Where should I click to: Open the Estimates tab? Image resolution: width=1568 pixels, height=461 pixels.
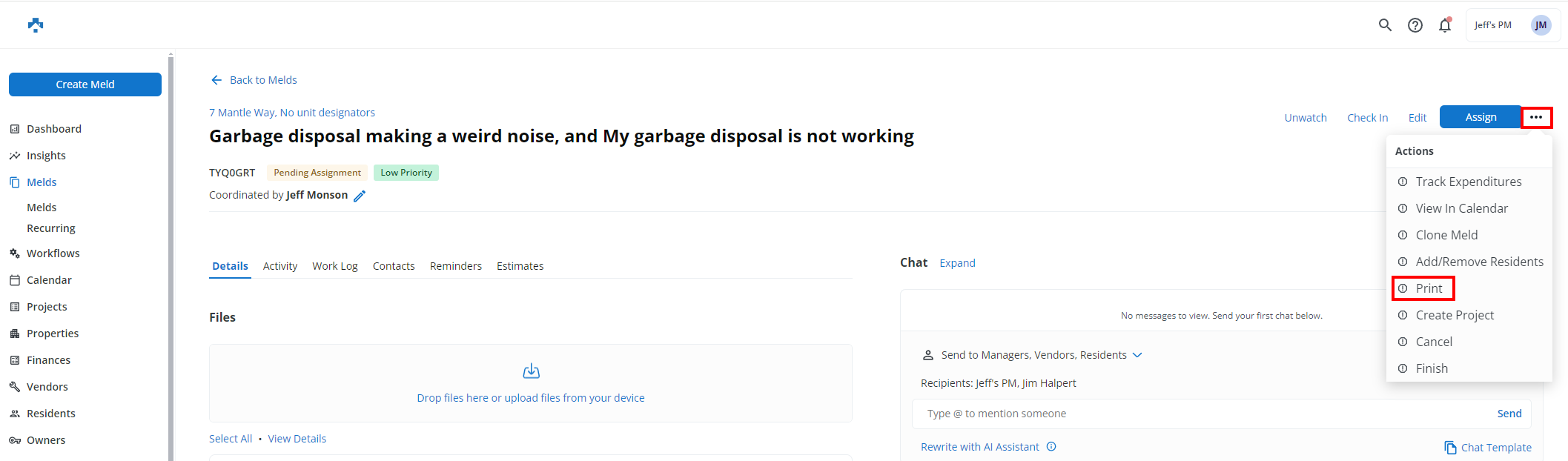point(520,266)
